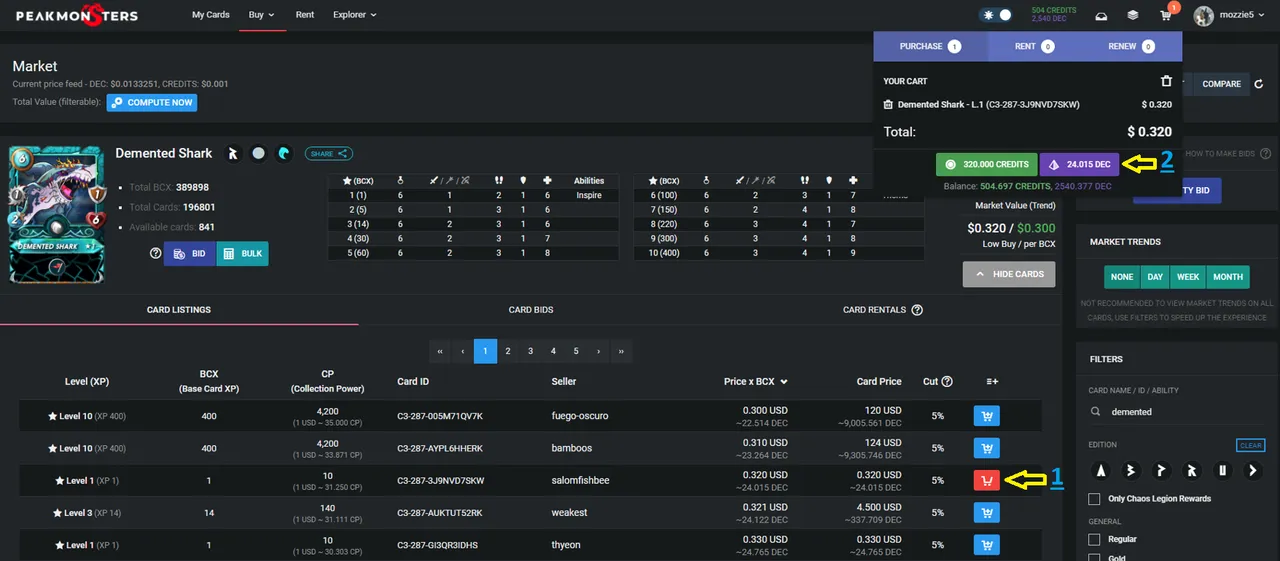Switch to Card Bids tab
Viewport: 1280px width, 561px height.
coord(531,310)
